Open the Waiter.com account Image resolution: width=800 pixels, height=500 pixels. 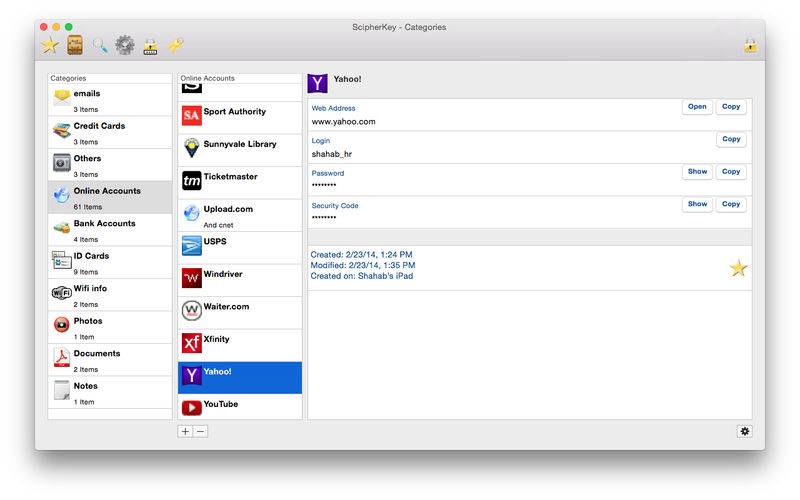[240, 313]
